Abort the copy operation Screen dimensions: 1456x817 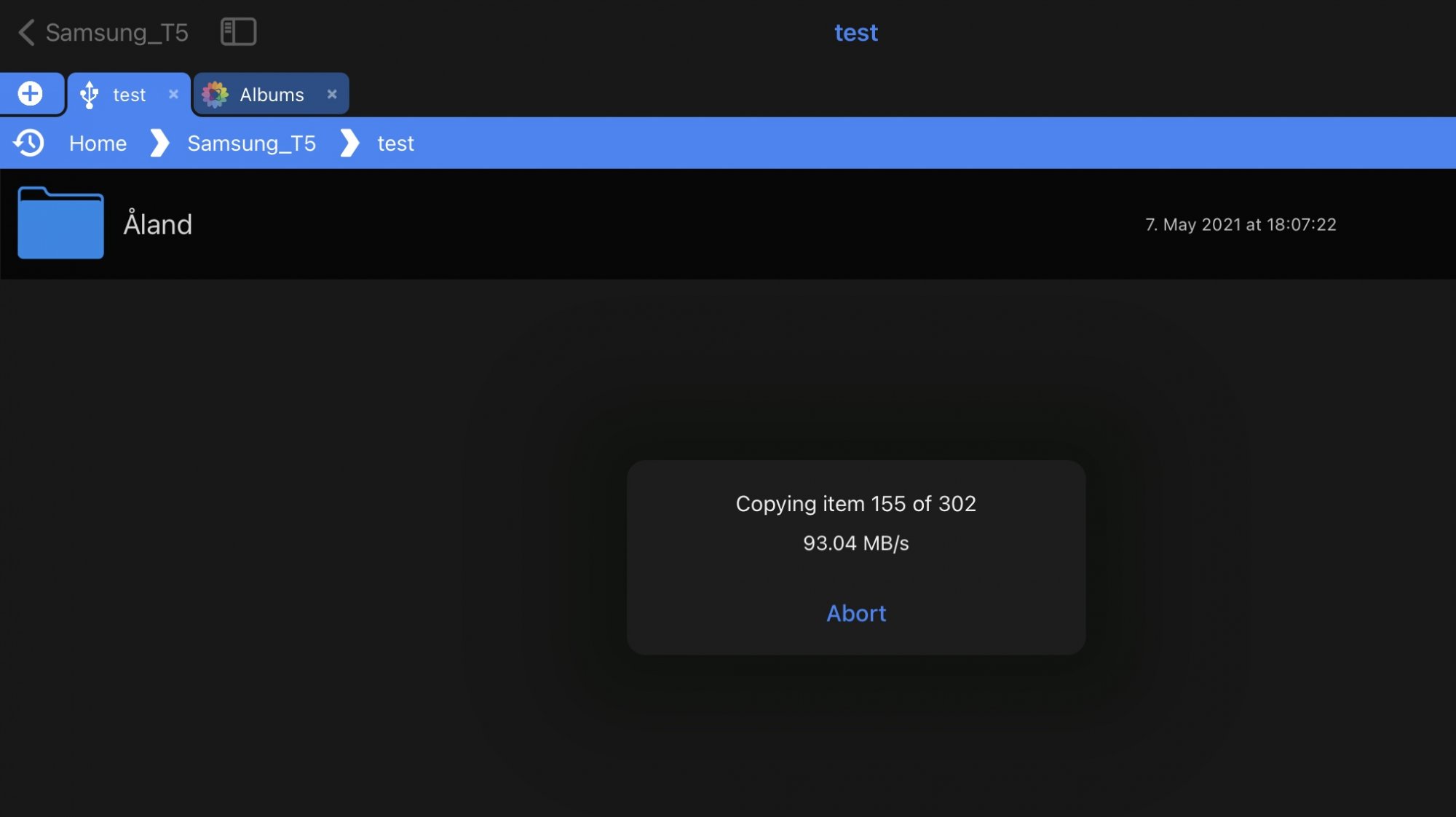856,613
